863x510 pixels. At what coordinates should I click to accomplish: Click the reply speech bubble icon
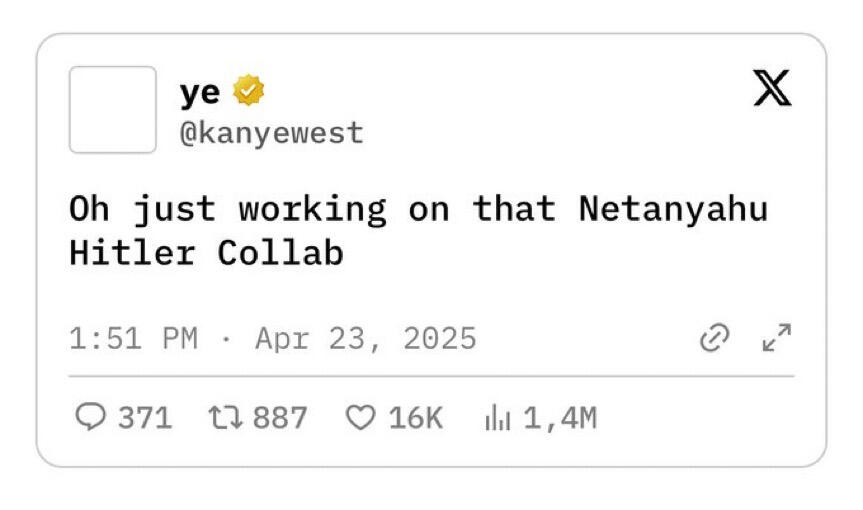(x=90, y=416)
